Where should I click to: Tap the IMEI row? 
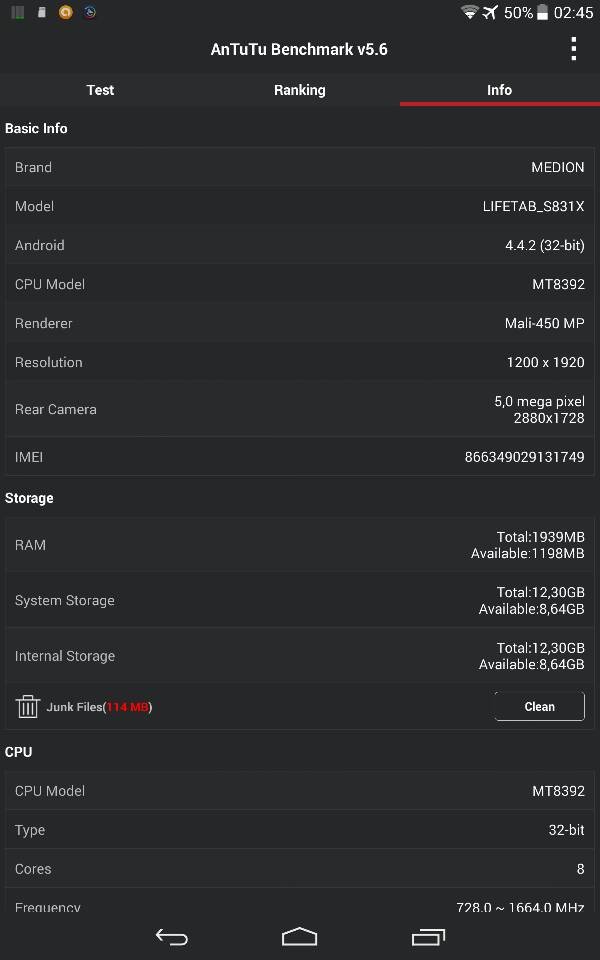pyautogui.click(x=299, y=457)
